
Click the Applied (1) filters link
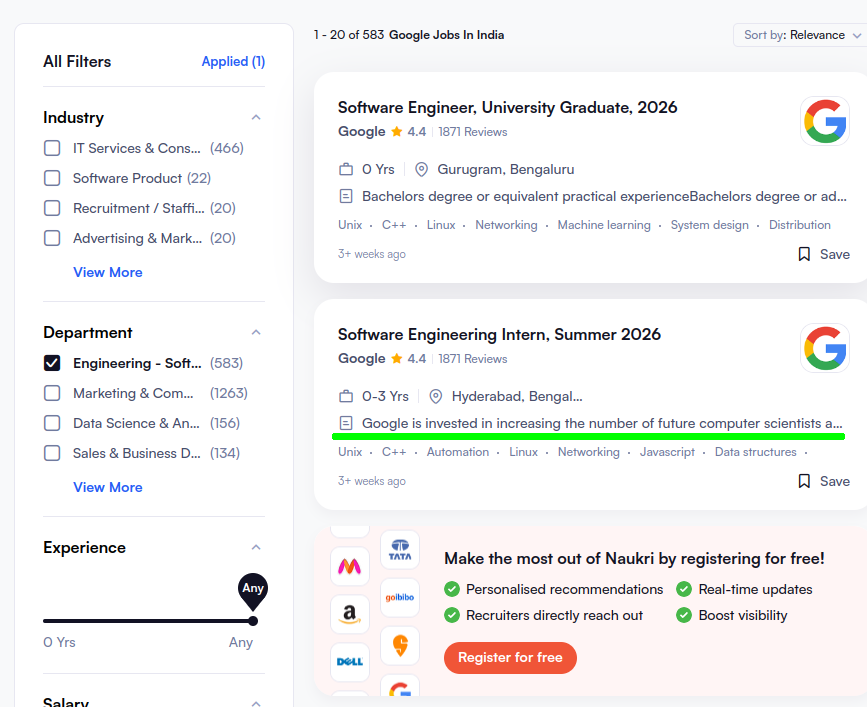point(233,61)
